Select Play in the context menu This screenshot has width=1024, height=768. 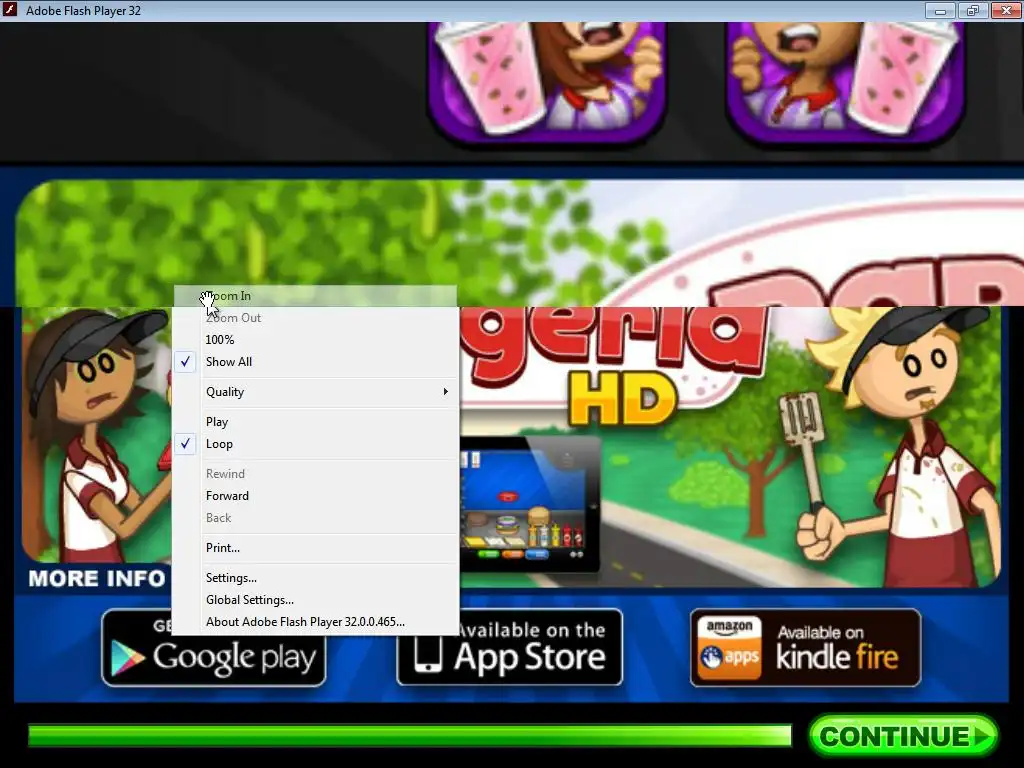tap(315, 422)
